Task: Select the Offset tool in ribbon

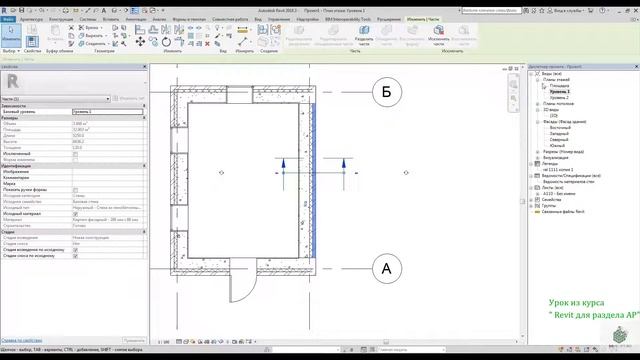Action: 153,29
